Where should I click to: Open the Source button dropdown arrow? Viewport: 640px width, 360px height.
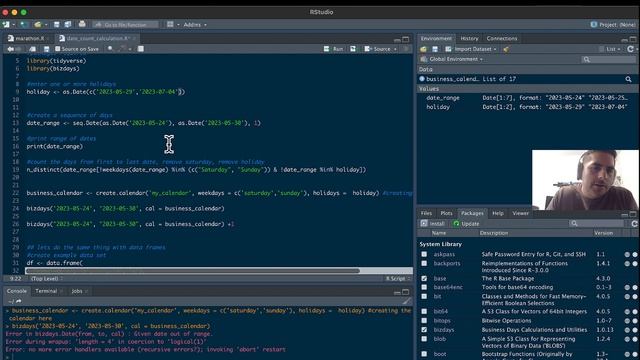point(395,49)
